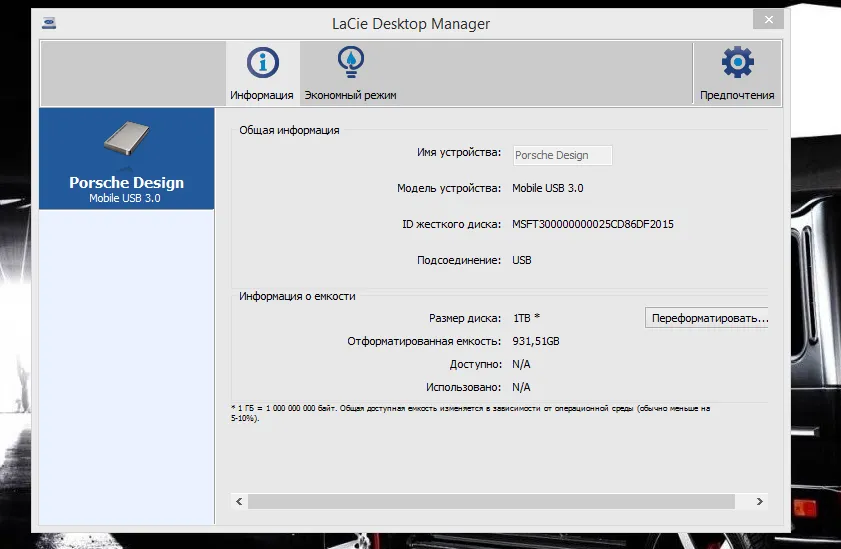This screenshot has height=549, width=841.
Task: Switch to the Информация tab label
Action: click(262, 95)
